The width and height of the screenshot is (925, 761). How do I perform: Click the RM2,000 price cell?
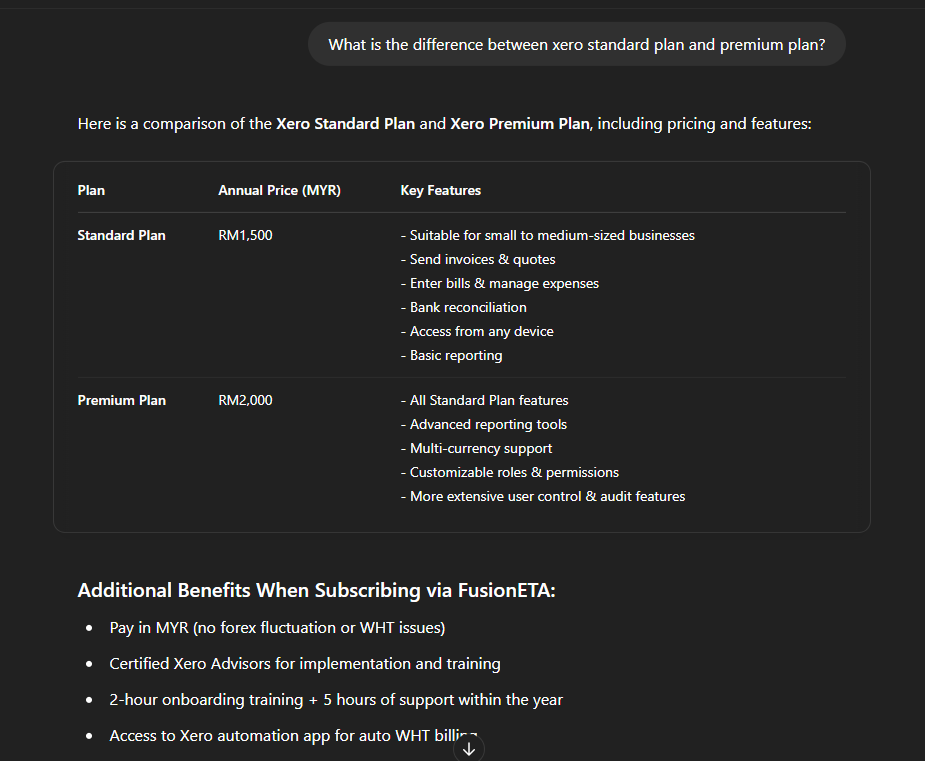245,400
